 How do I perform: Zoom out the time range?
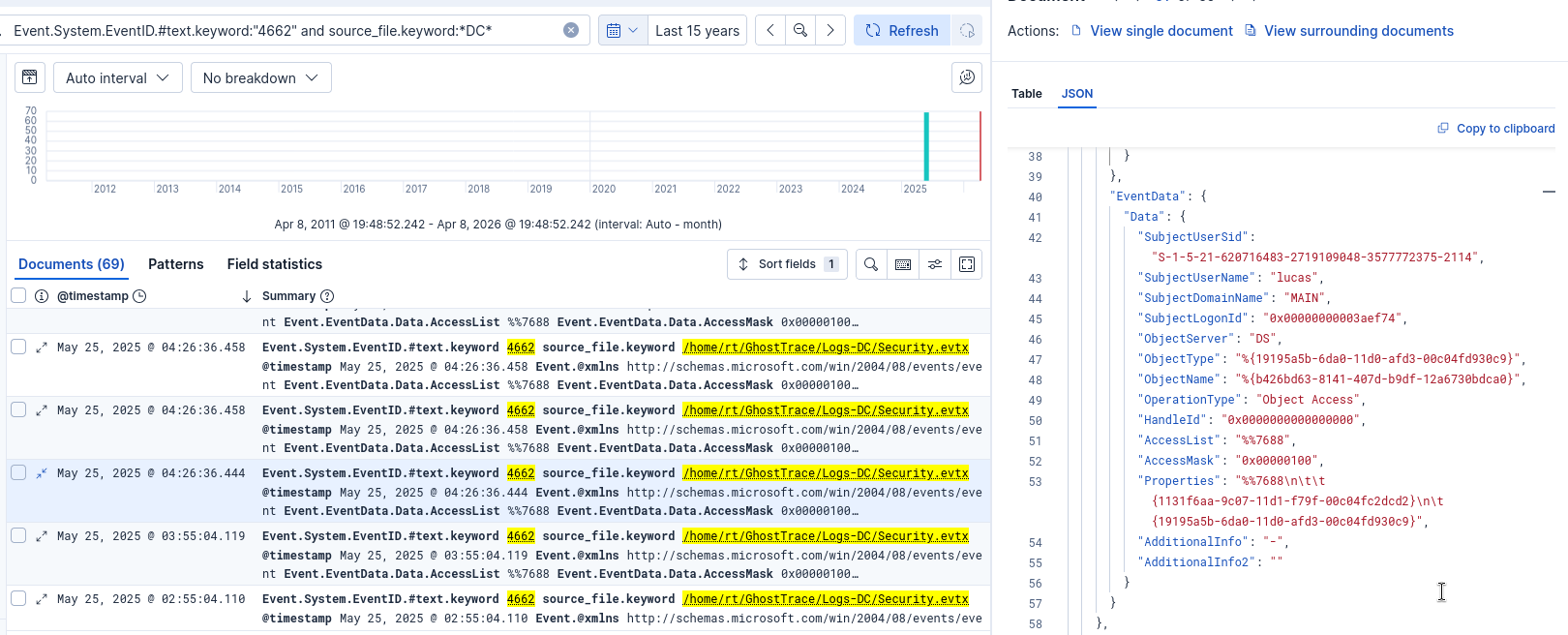click(800, 30)
